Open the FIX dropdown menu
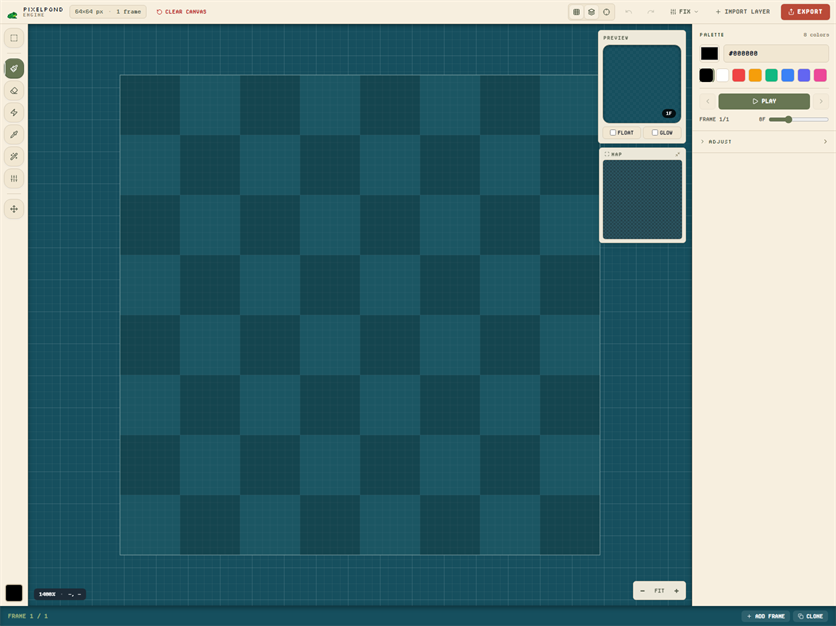This screenshot has width=836, height=626. point(684,12)
